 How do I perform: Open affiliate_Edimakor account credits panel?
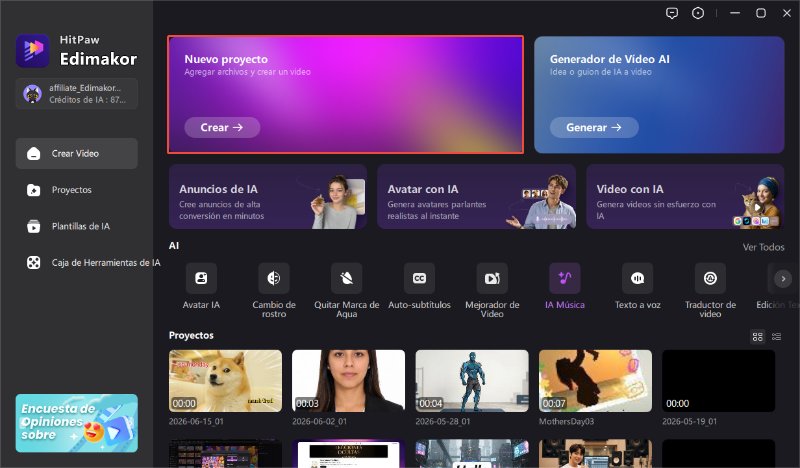77,94
